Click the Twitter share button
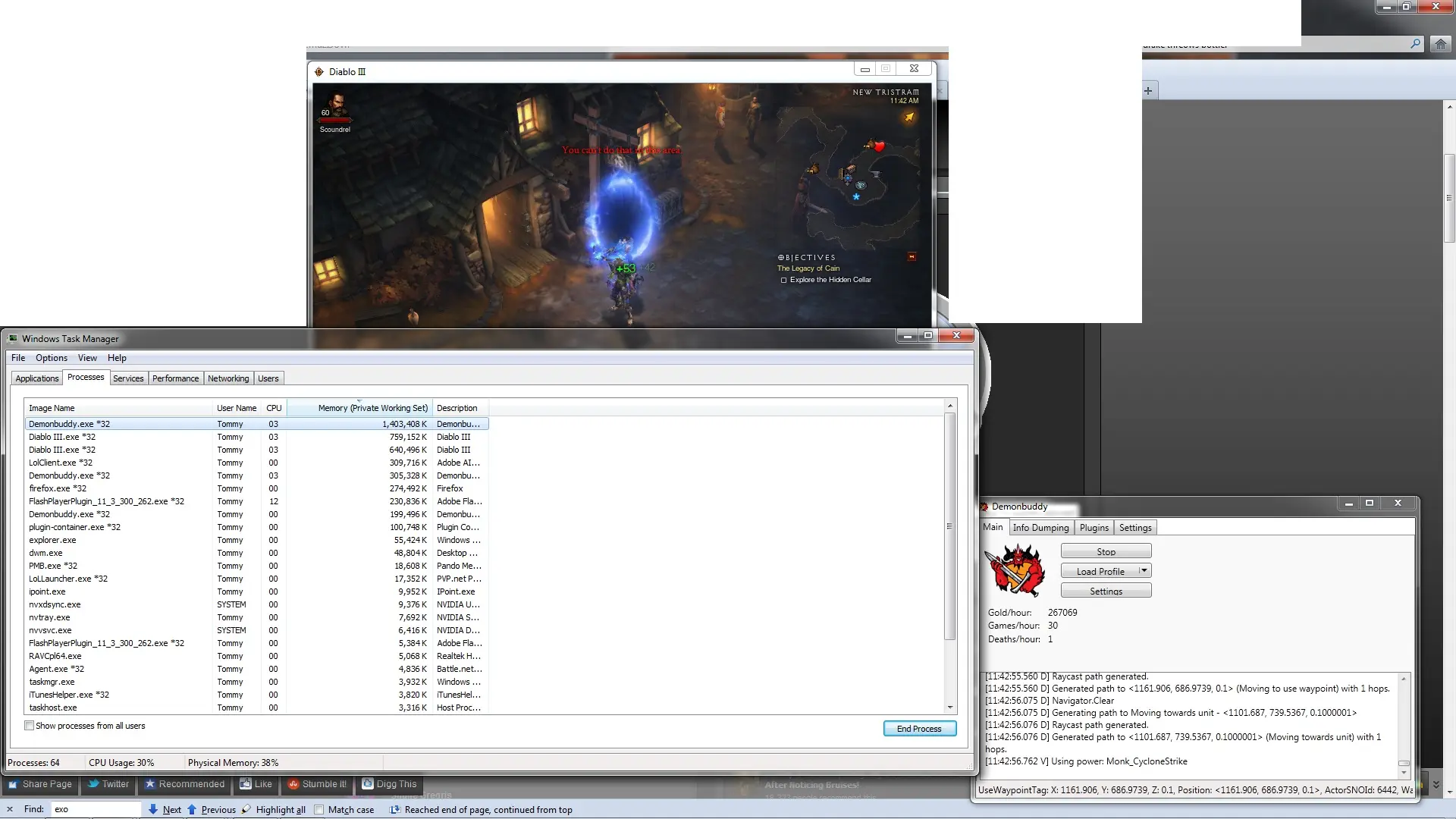 [x=108, y=784]
